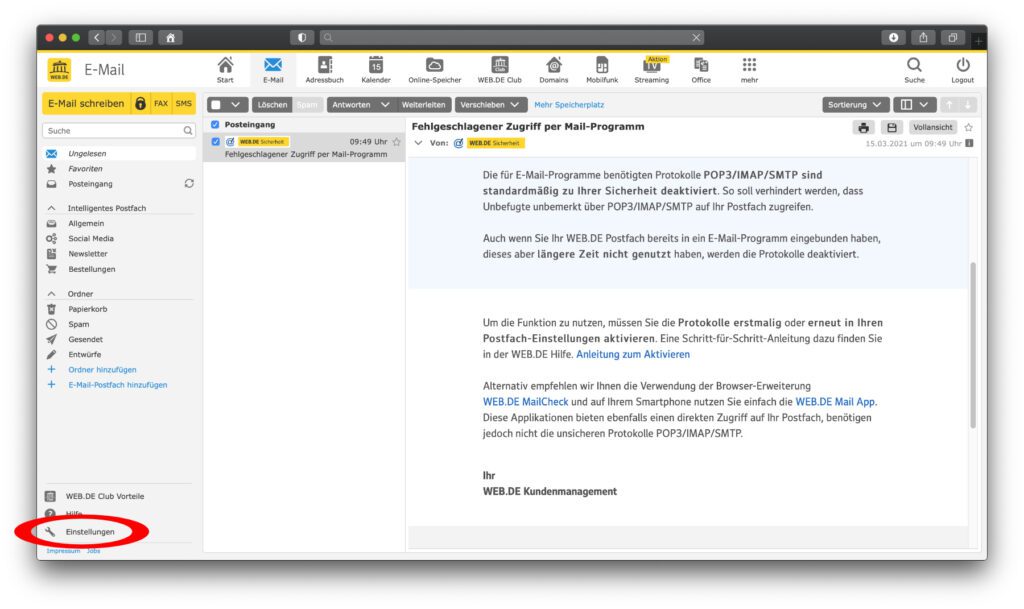
Task: Click the email body scrollbar
Action: point(973,345)
